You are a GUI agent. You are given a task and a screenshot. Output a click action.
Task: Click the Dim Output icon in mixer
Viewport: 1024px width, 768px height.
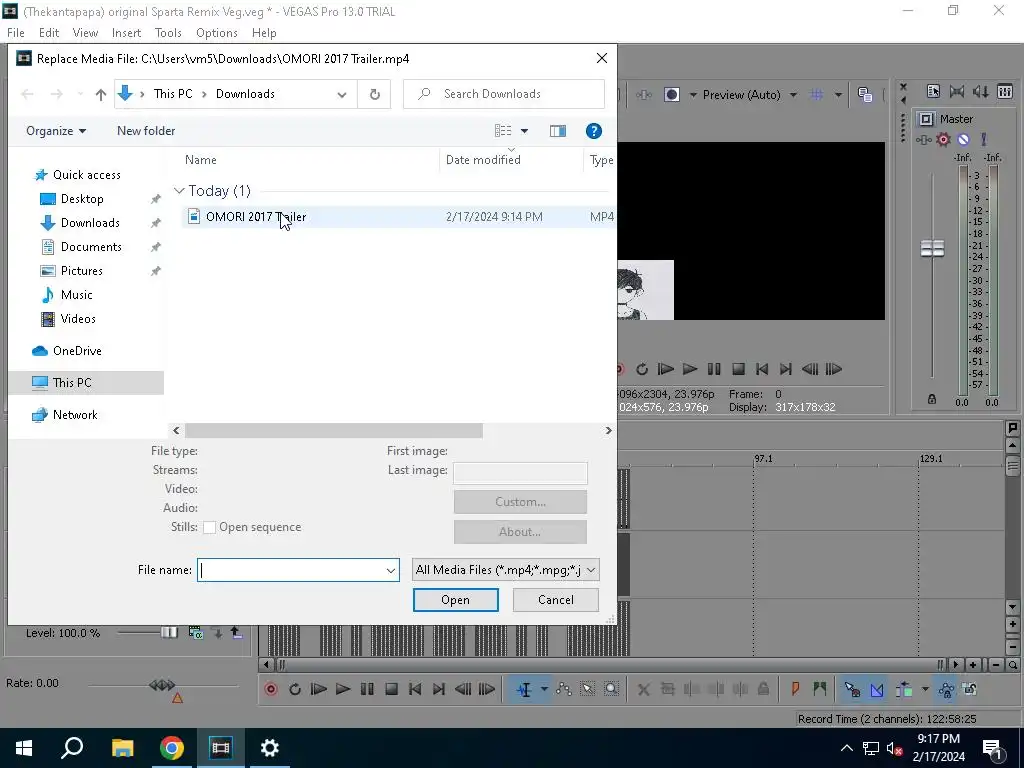point(981,91)
